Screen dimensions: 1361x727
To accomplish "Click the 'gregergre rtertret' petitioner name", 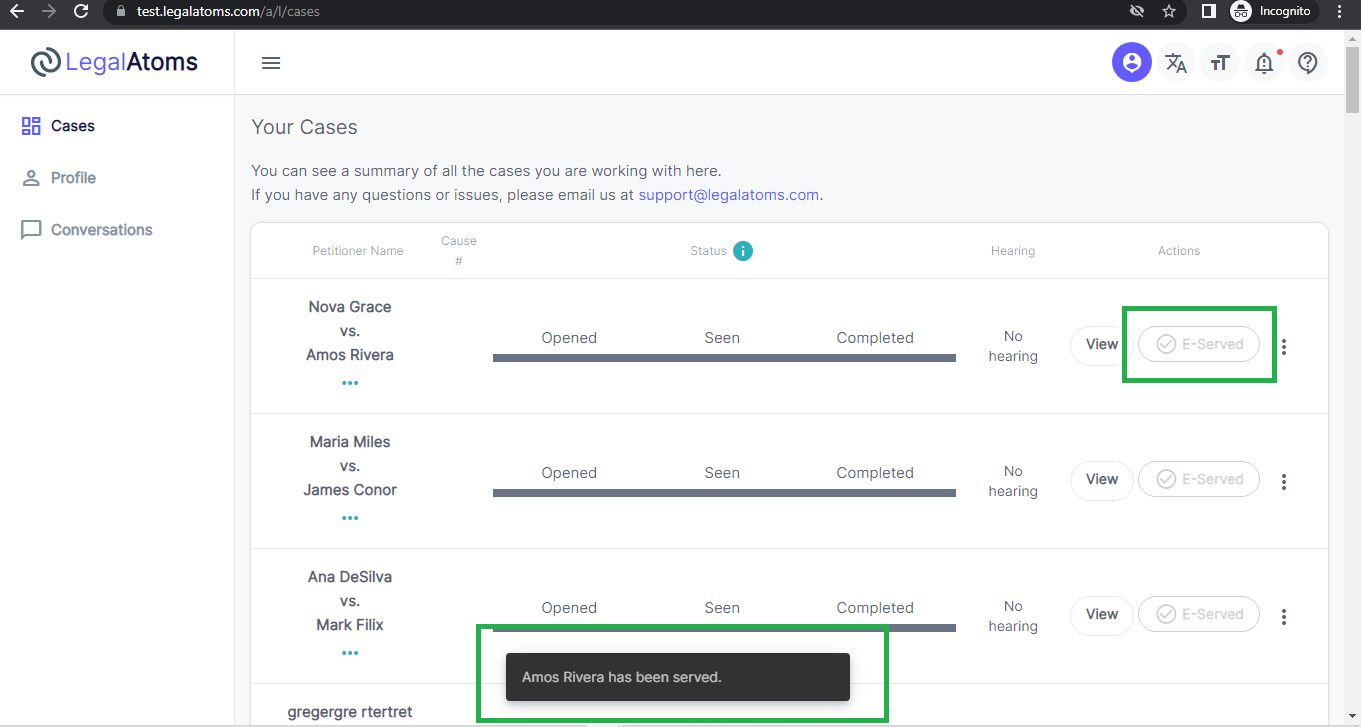I will click(350, 712).
